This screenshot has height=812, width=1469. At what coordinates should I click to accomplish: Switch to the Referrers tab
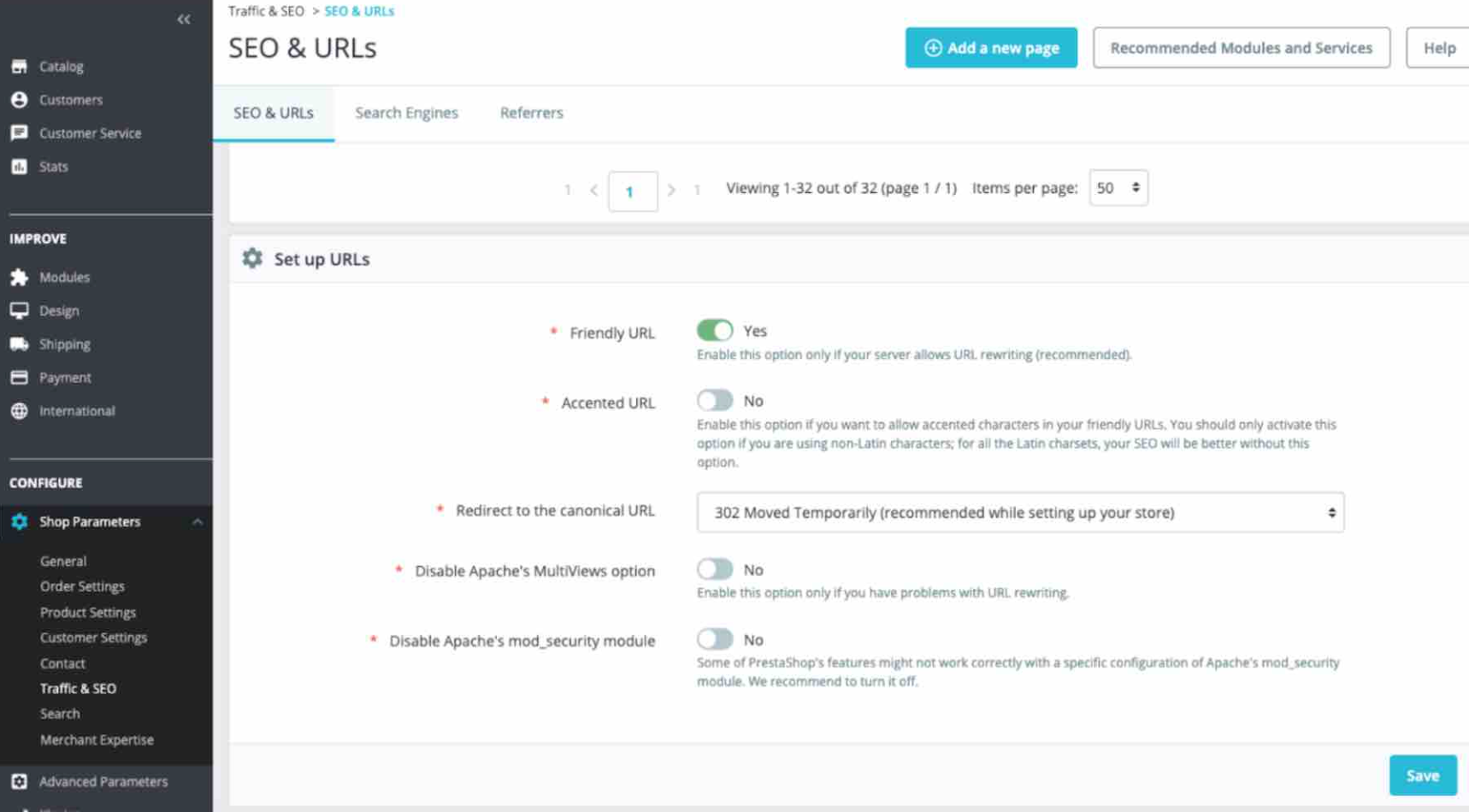tap(531, 113)
